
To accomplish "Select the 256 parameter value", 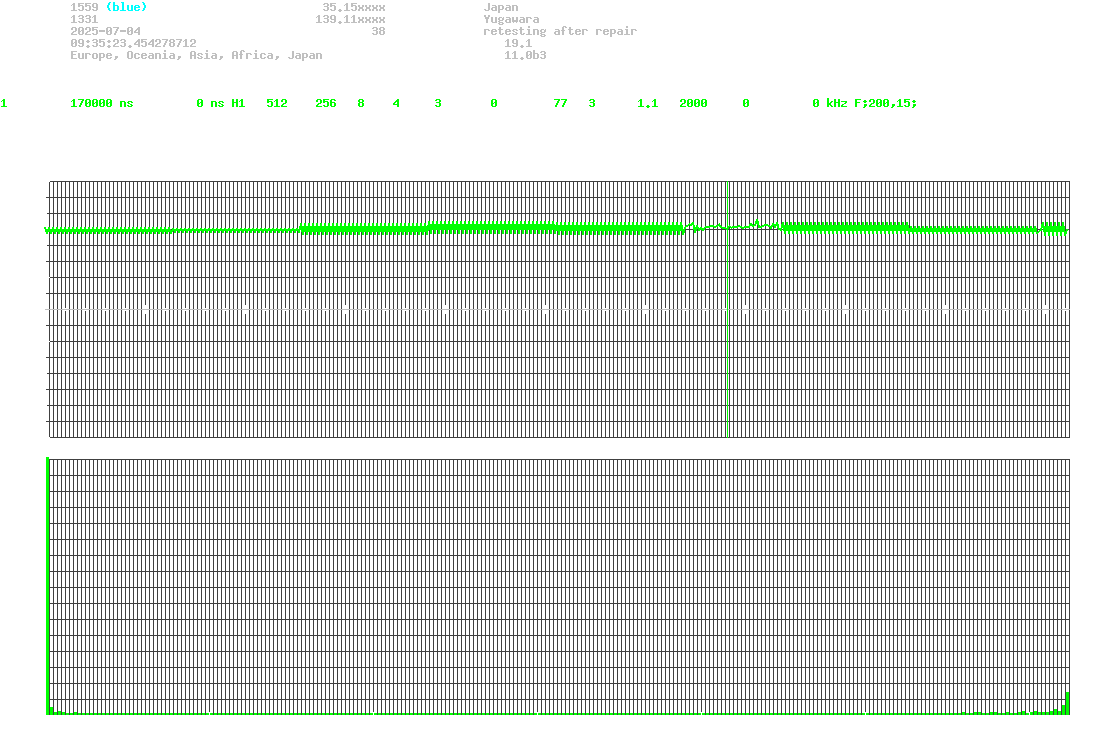I will click(x=325, y=103).
